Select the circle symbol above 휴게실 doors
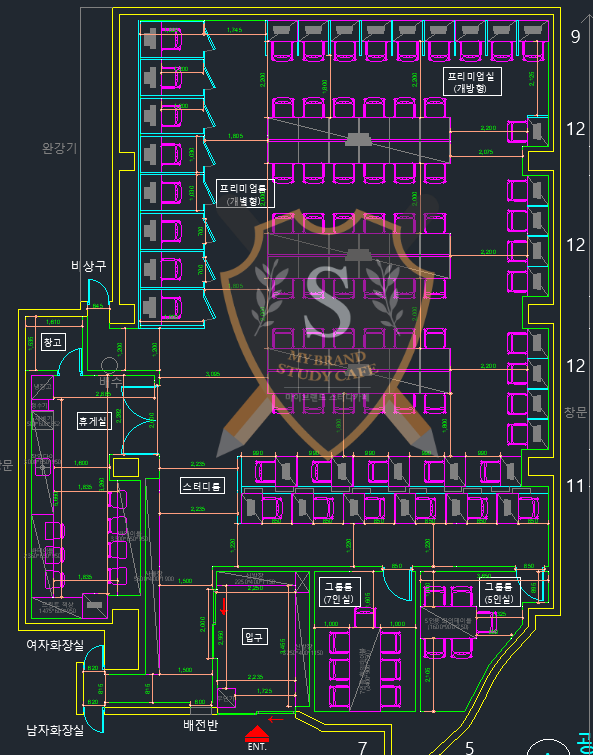 tap(109, 365)
